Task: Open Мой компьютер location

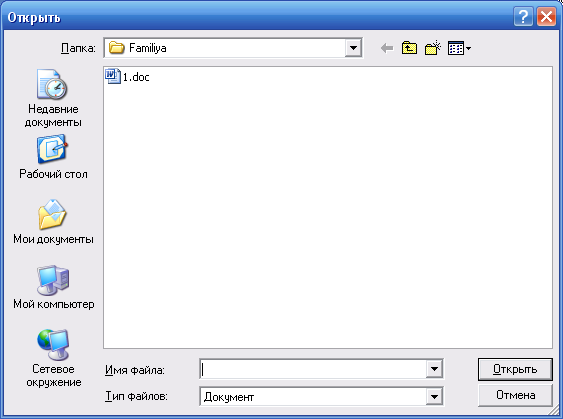Action: pos(53,287)
